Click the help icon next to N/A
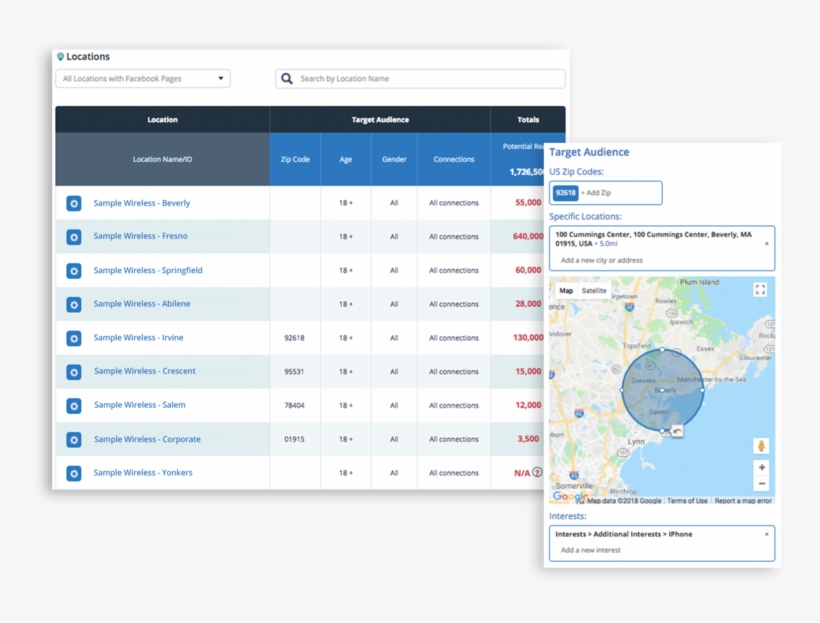 point(537,473)
